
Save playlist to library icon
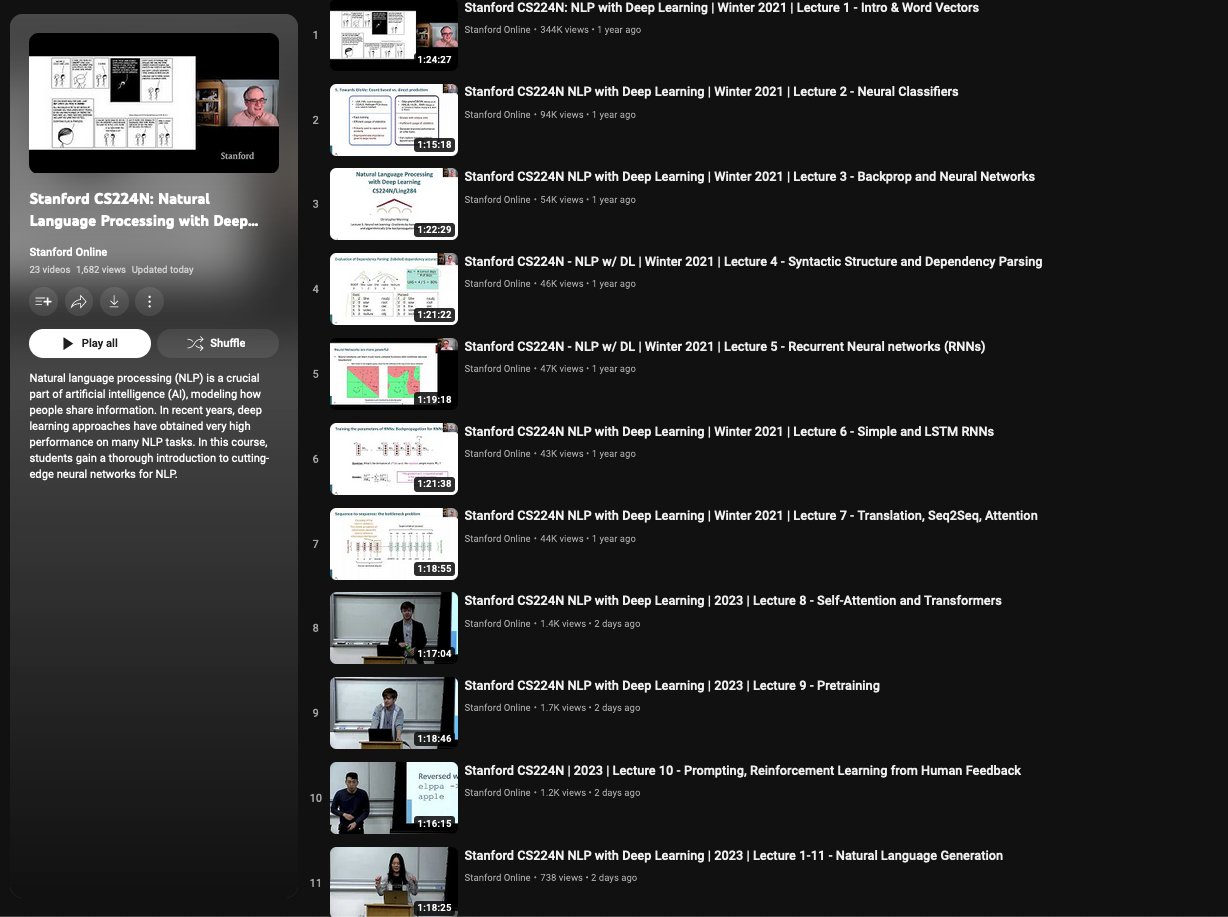click(x=44, y=301)
